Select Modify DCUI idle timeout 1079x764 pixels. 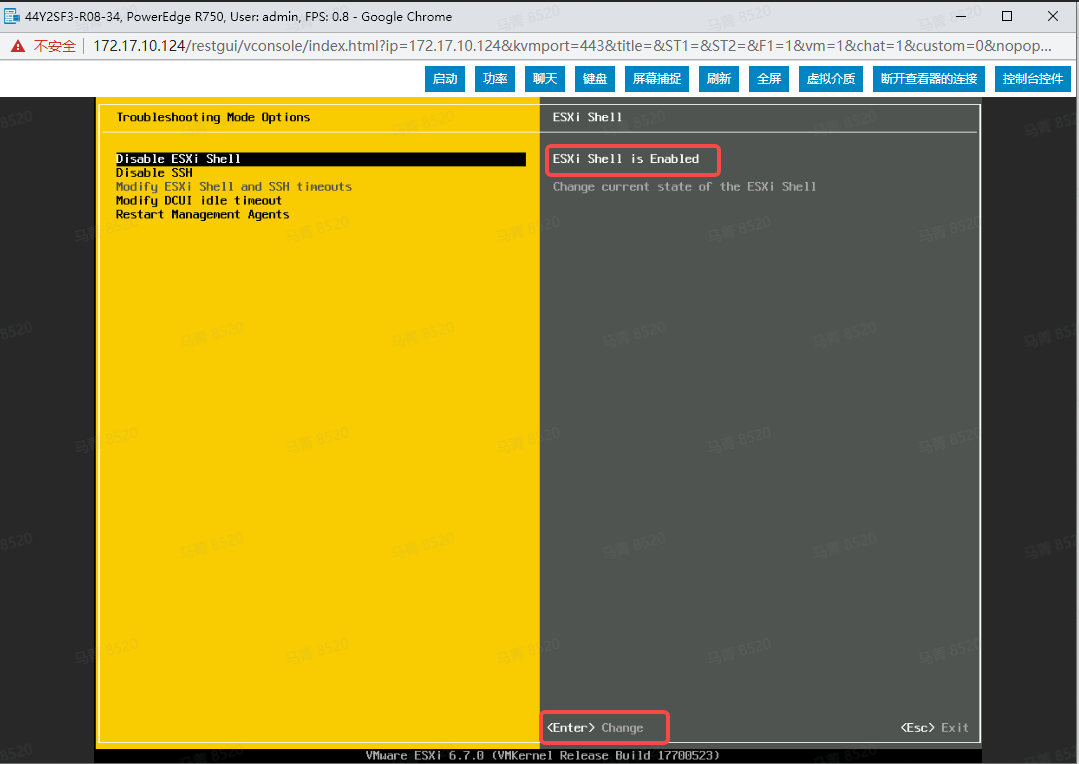(202, 200)
